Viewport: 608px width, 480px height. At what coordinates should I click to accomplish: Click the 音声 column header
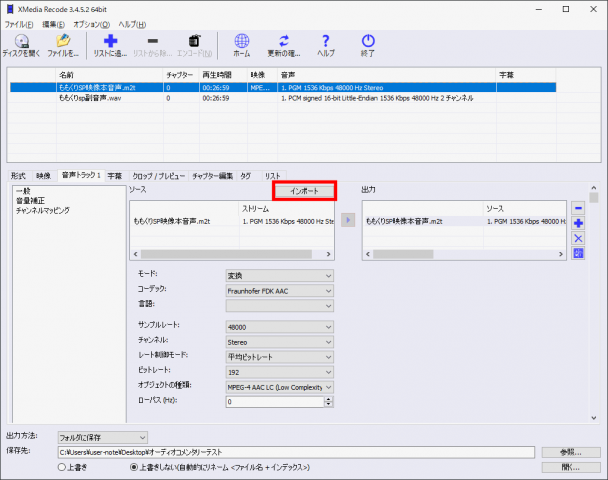coord(387,75)
